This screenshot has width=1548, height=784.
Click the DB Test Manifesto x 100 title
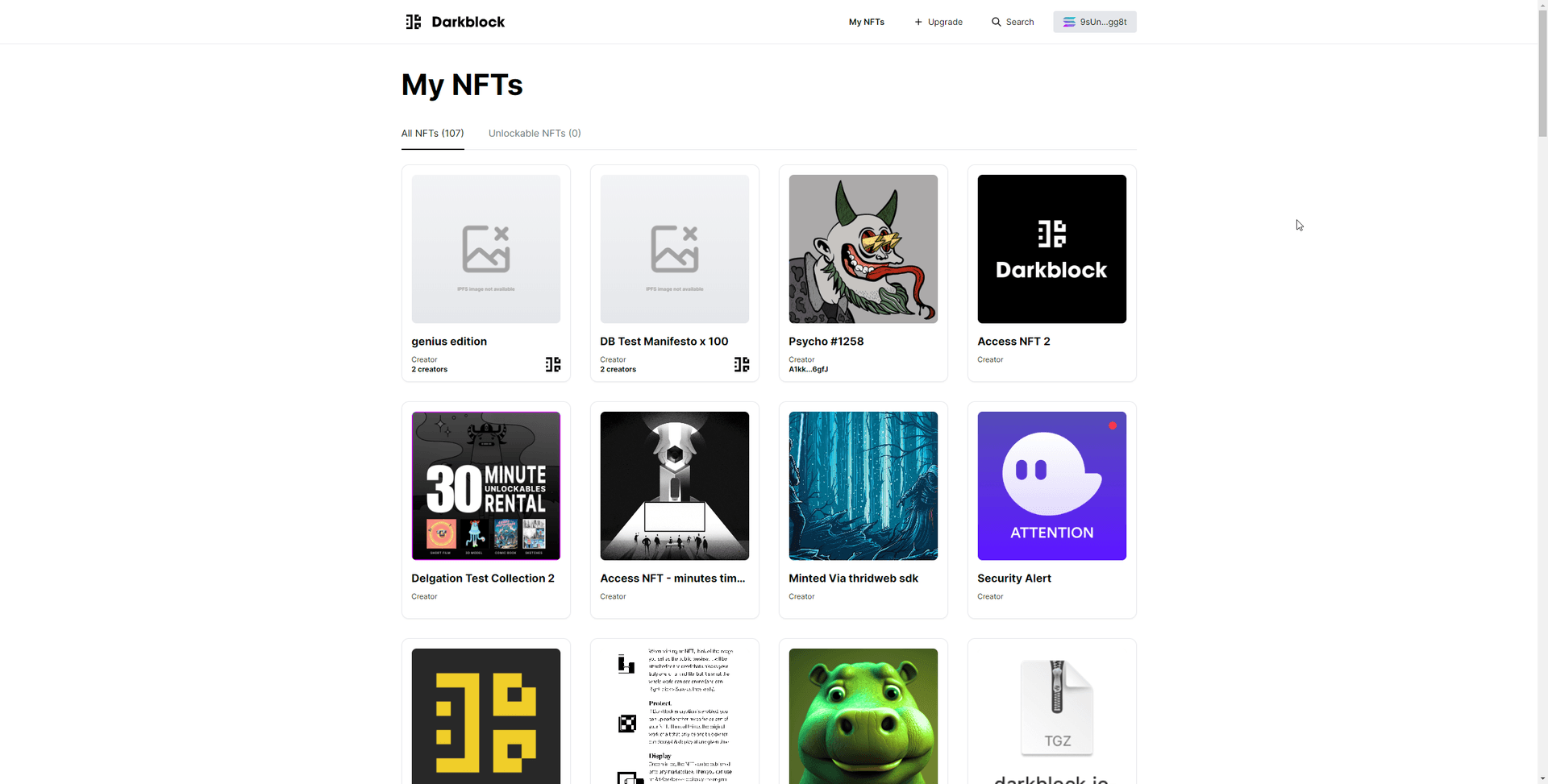point(664,342)
